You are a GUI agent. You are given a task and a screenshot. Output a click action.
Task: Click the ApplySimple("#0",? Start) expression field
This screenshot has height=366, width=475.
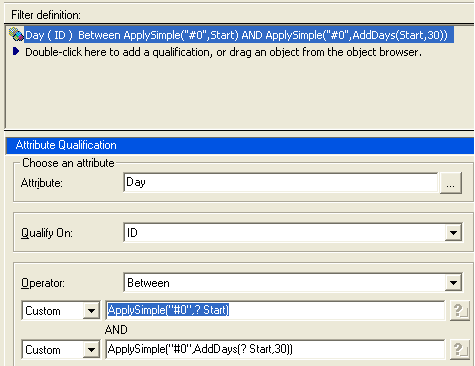pyautogui.click(x=275, y=310)
